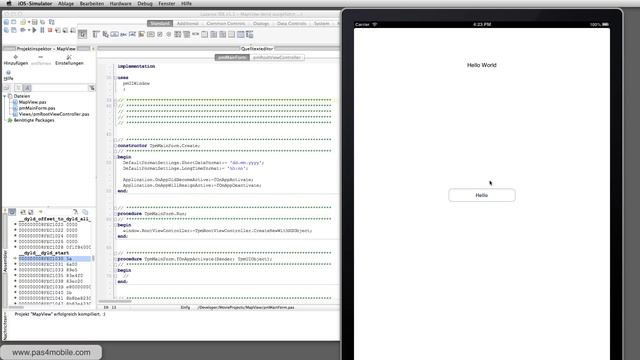Select the TCheckBox palette component
The width and height of the screenshot is (640, 360).
pos(160,34)
